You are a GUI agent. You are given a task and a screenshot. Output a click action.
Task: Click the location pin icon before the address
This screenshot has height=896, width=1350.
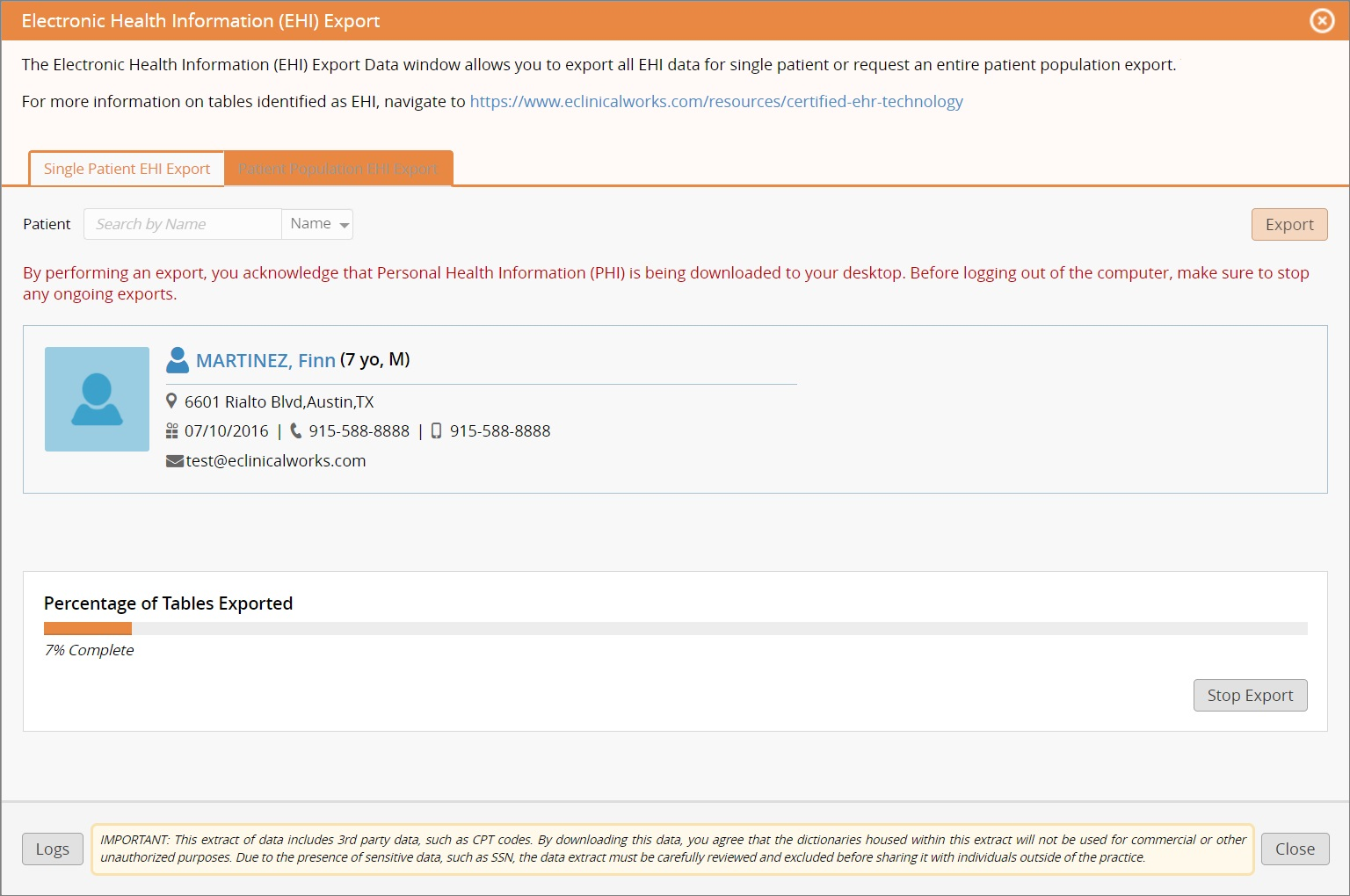172,401
